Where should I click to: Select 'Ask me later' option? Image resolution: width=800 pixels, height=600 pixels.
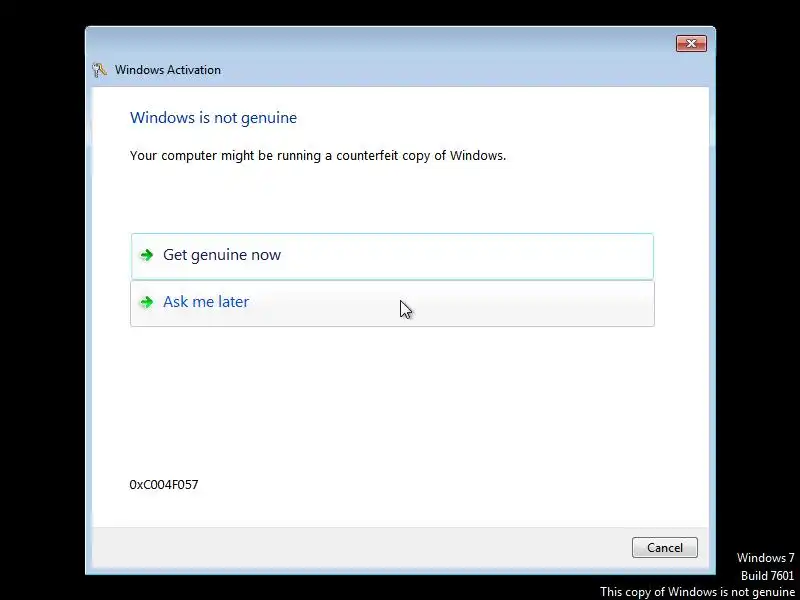392,303
